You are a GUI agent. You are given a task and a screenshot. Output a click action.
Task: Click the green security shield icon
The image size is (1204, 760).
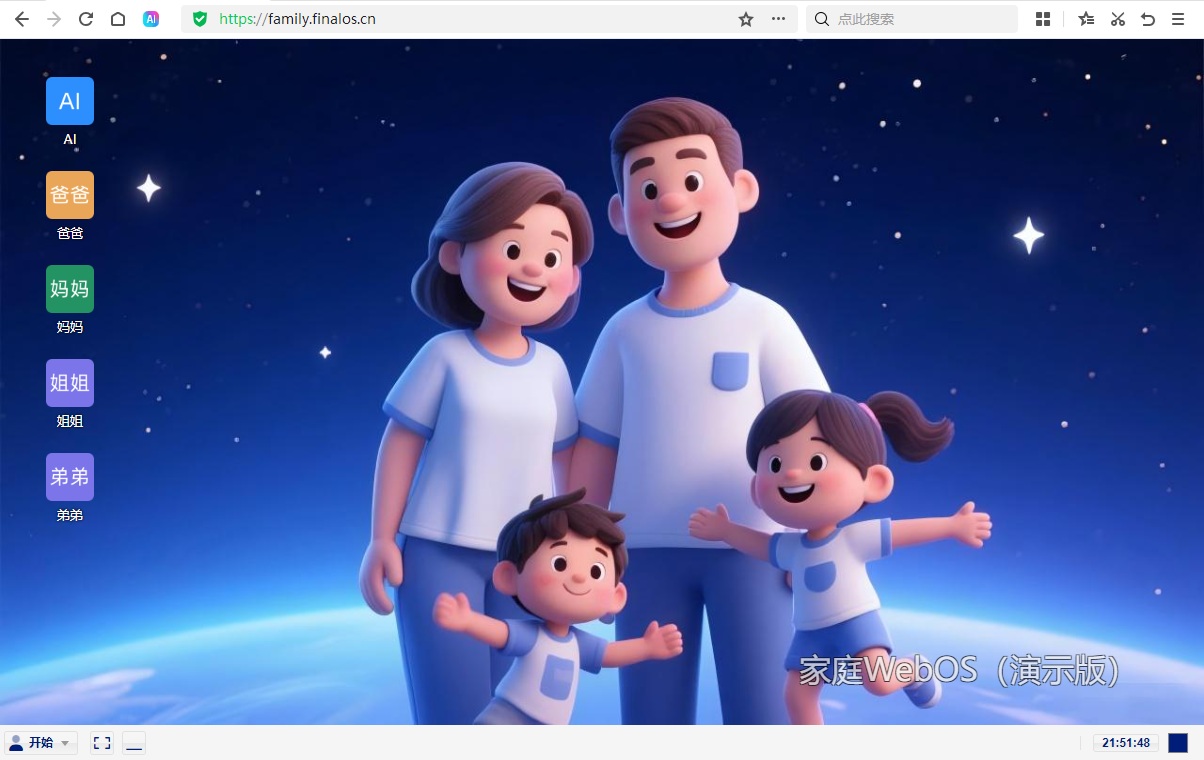tap(200, 19)
